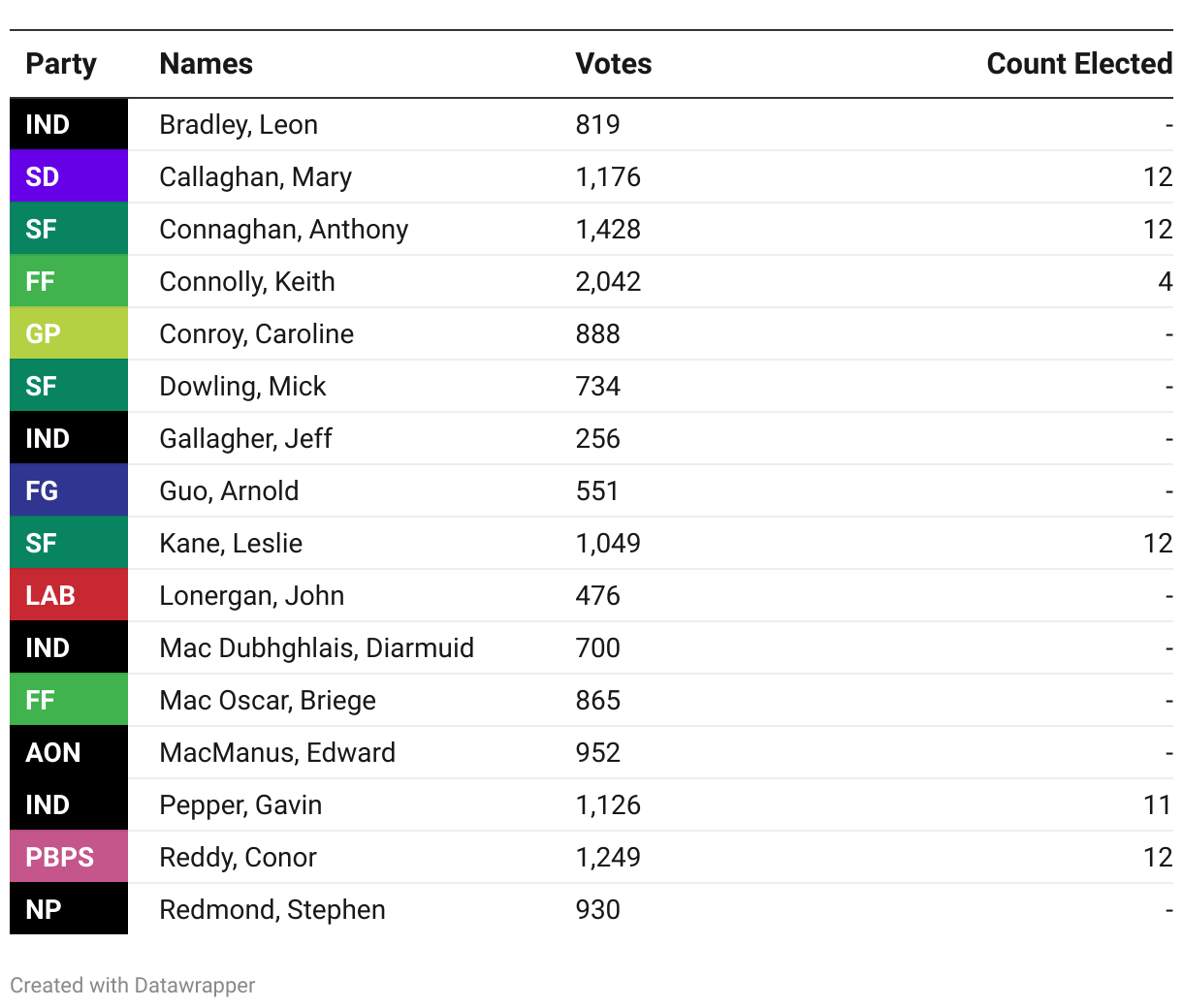
Task: Click the dark blue FG party badge
Action: 68,490
